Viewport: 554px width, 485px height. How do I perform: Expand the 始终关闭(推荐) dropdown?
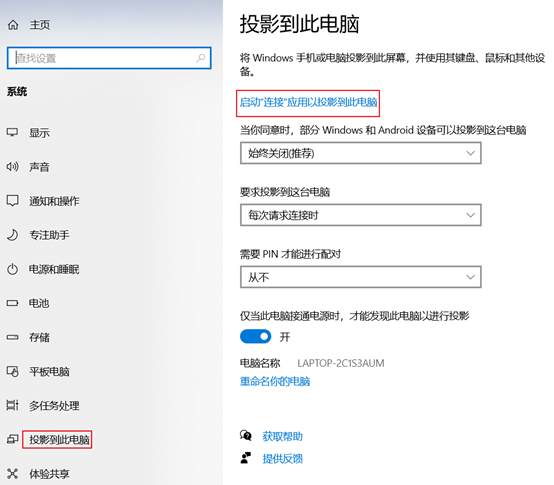[x=361, y=153]
